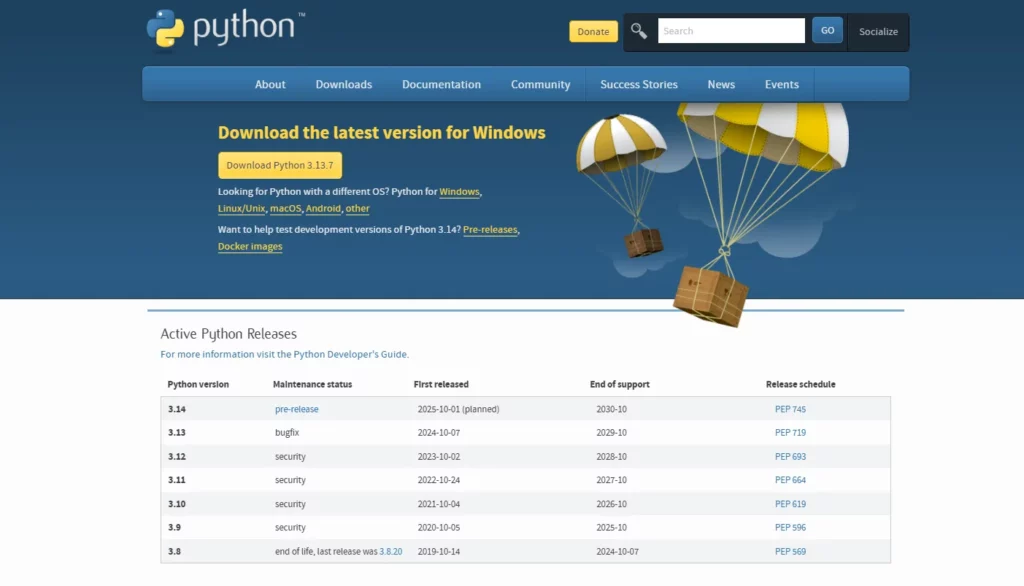This screenshot has width=1024, height=586.
Task: Click the magnifying glass search icon
Action: tap(639, 31)
